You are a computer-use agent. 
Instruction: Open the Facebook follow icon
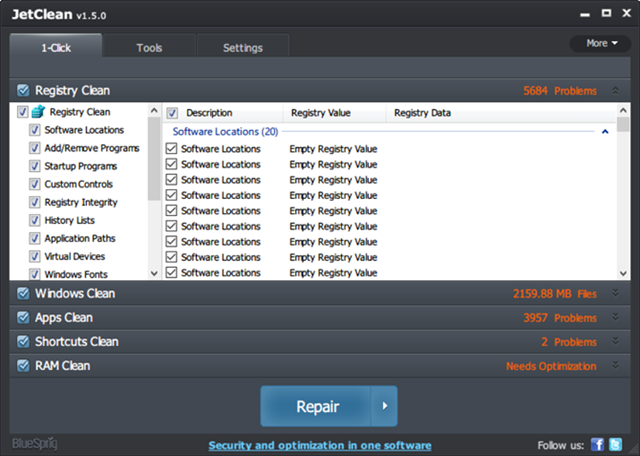point(597,445)
